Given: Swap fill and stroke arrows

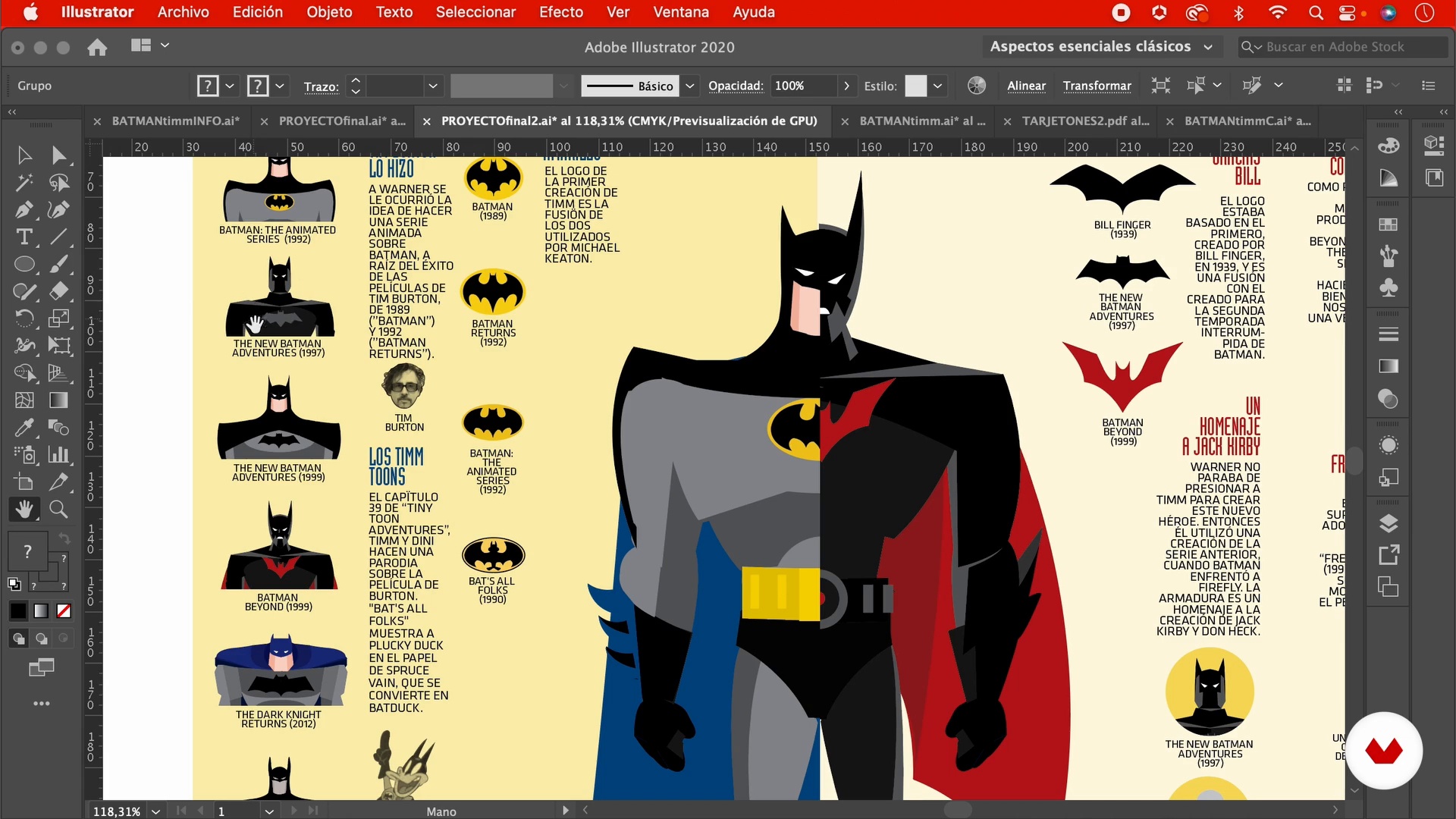Looking at the screenshot, I should click(64, 538).
